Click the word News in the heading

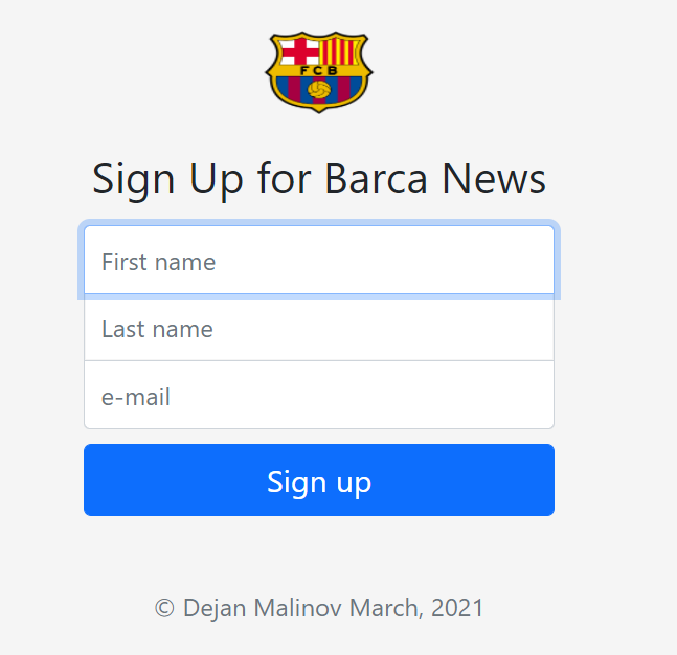[494, 178]
